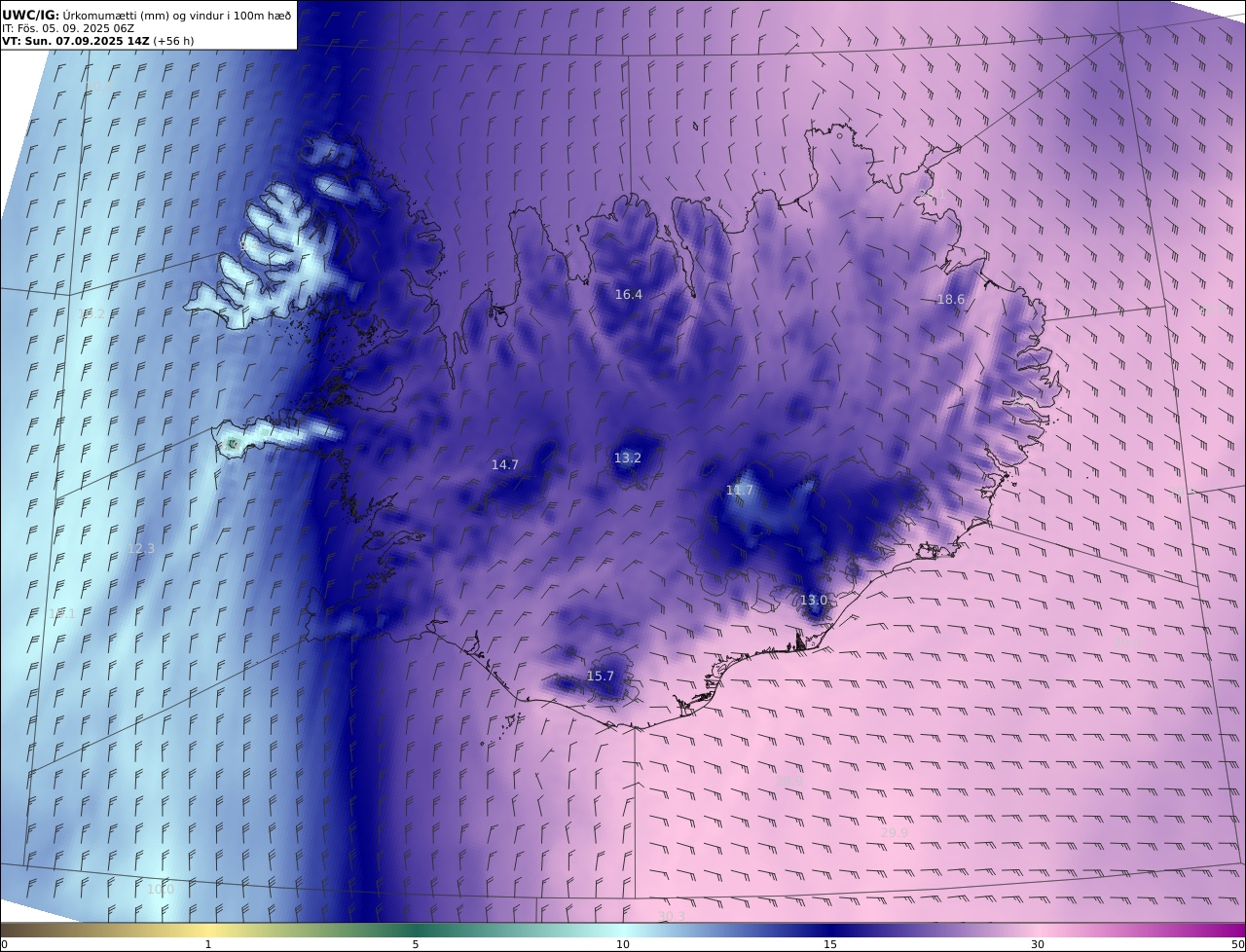
Task: Click the 15.7 value over south Iceland
Action: click(601, 677)
